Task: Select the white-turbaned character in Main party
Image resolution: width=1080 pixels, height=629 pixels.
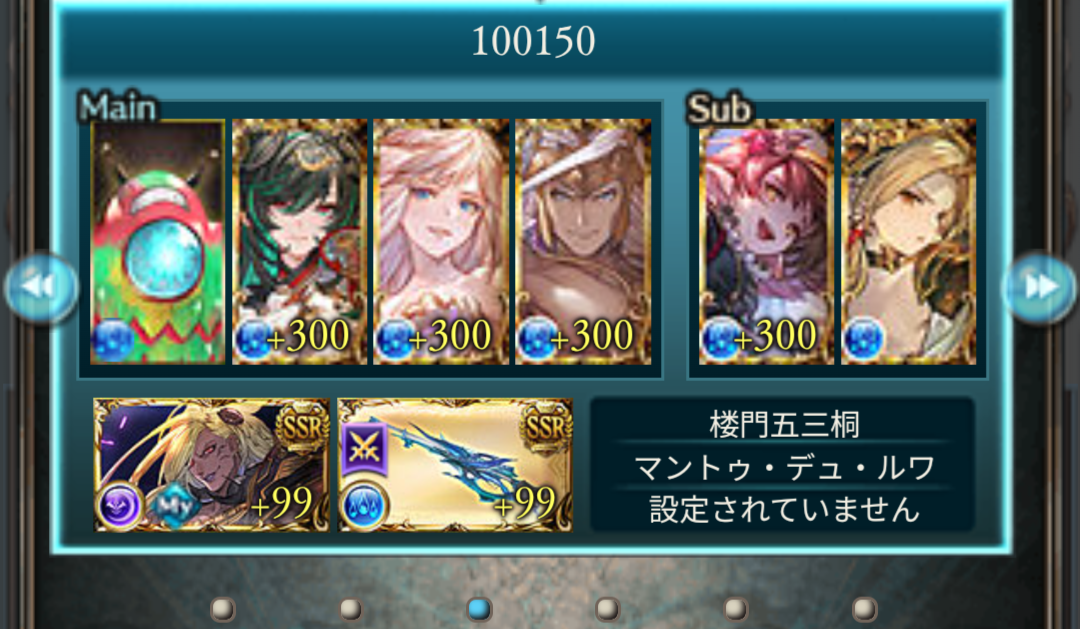Action: coord(583,242)
